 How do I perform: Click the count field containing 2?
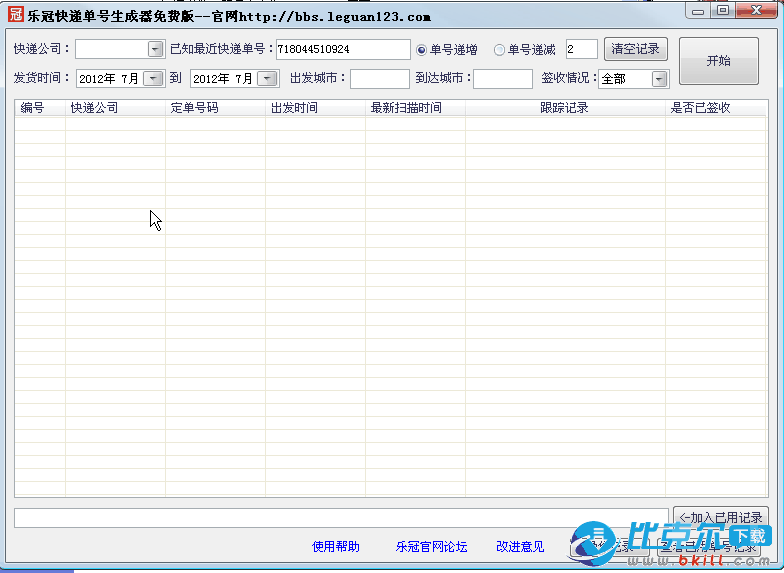[x=582, y=49]
